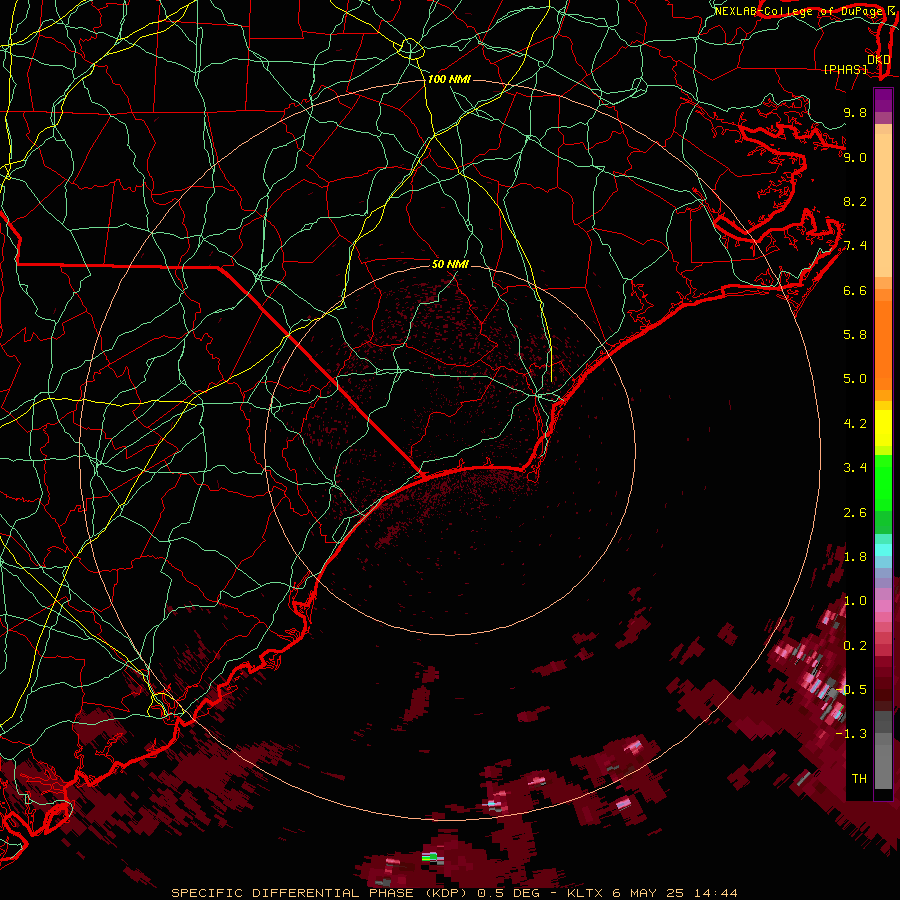
Task: Click the [PHAS] unit label above scale
Action: click(x=845, y=69)
